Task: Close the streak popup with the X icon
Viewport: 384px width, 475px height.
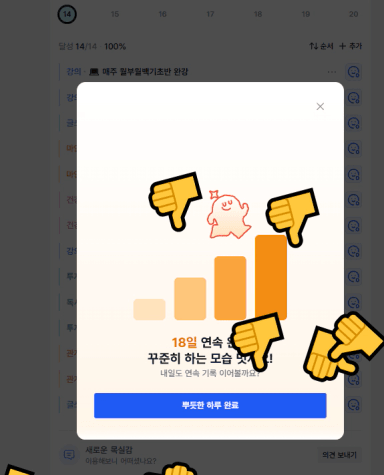Action: click(320, 106)
